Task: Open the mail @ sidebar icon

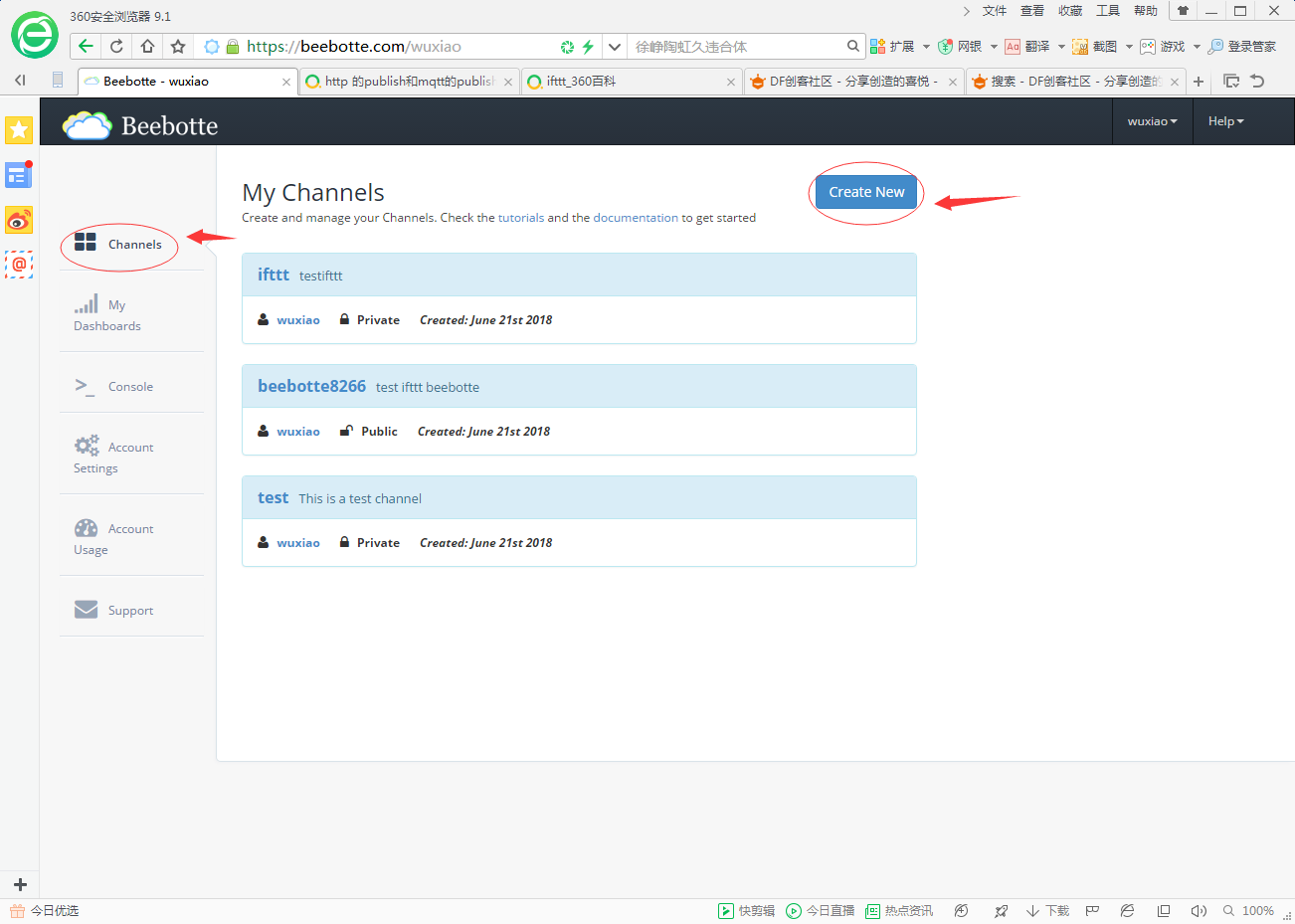Action: tap(19, 265)
